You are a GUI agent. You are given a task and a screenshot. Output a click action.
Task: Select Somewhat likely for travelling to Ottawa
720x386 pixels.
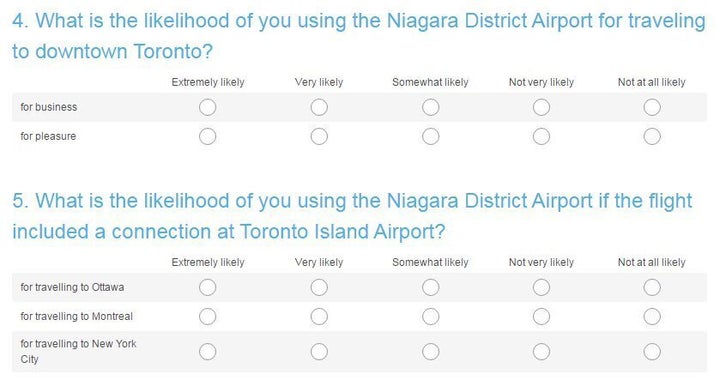[x=431, y=287]
